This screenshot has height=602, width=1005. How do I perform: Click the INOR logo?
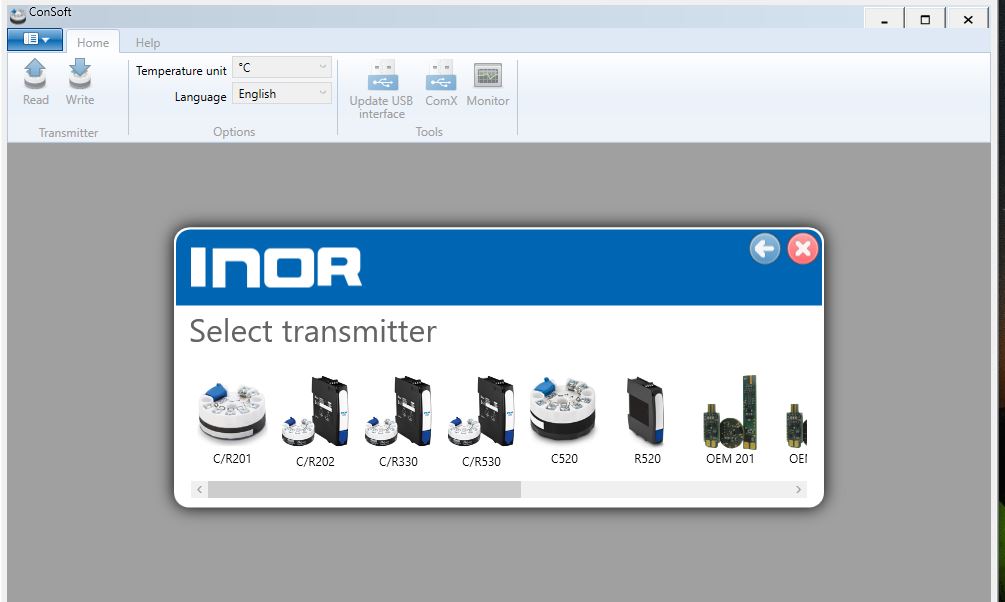click(276, 267)
